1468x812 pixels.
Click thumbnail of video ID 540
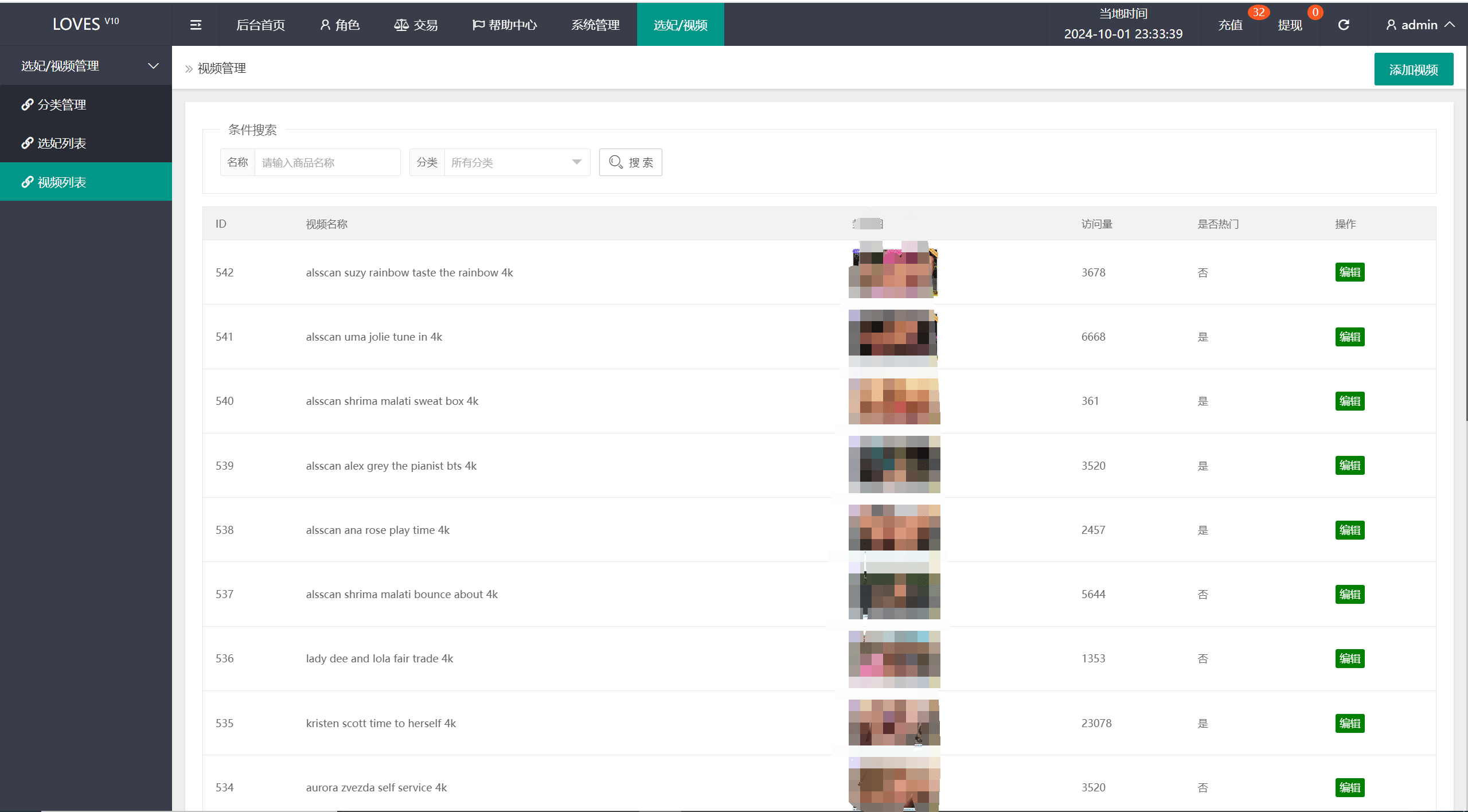[x=894, y=401]
